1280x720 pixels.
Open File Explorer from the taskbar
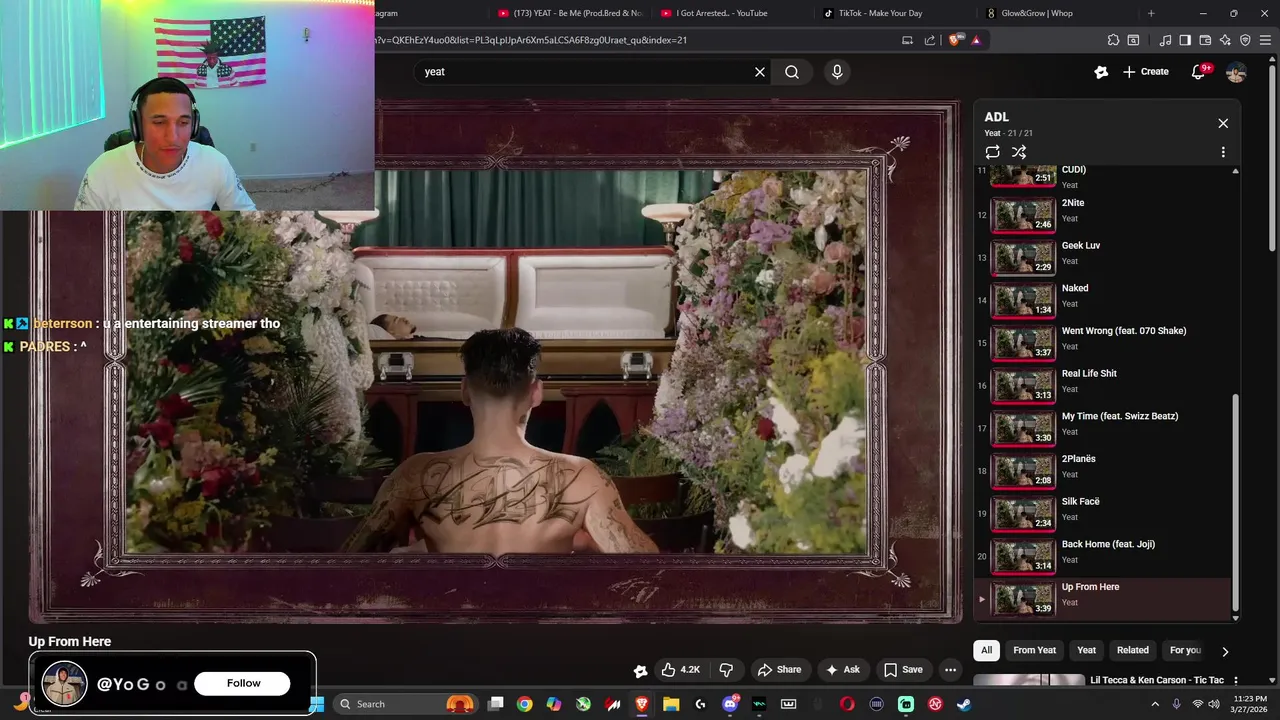click(x=671, y=704)
